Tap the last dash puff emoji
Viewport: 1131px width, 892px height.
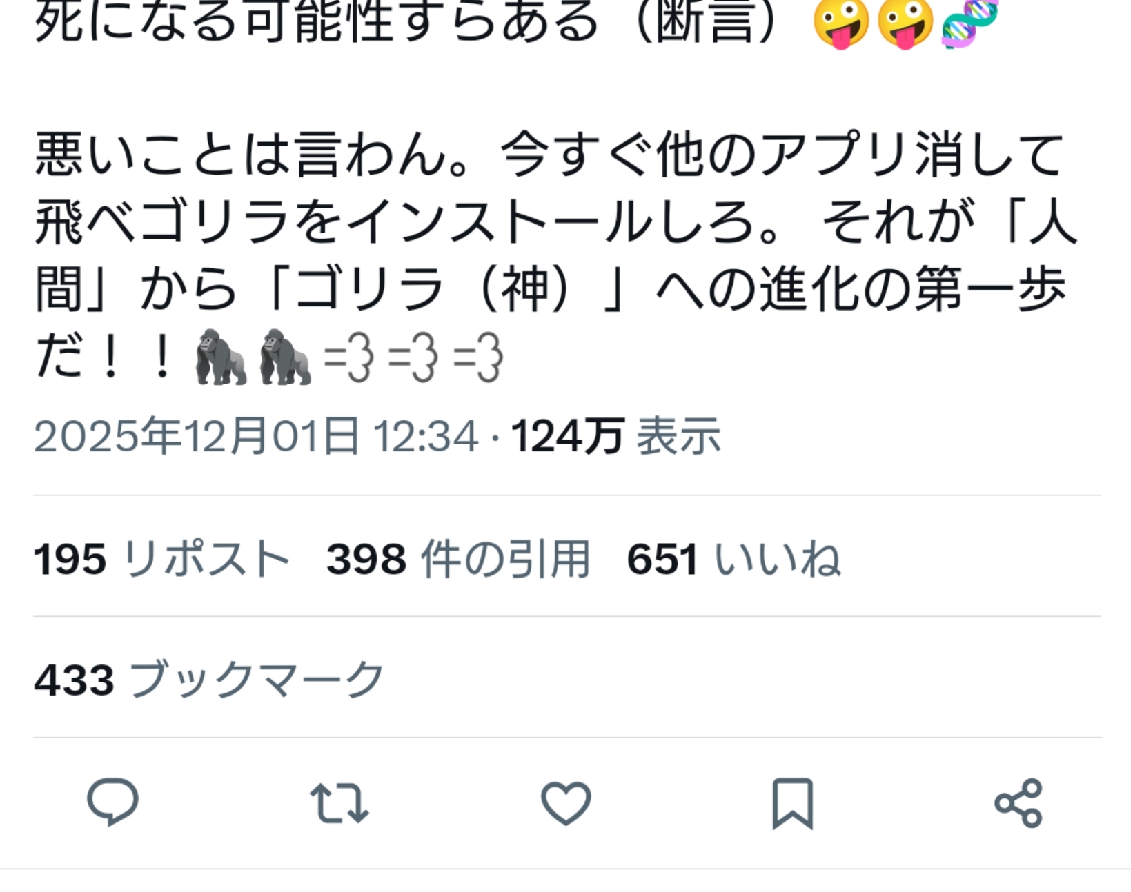coord(478,357)
